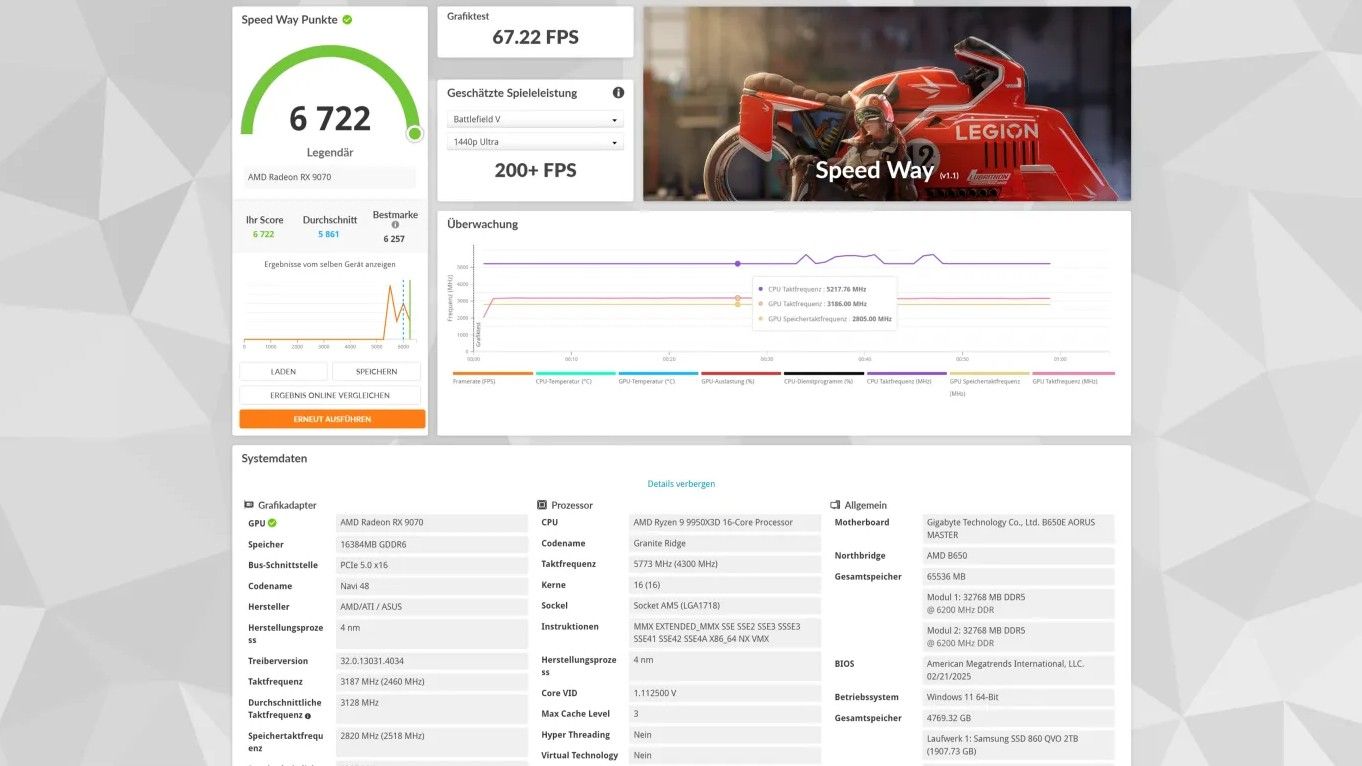Click the info icon by Durchschnittliche Taktfrequenz

tap(308, 716)
